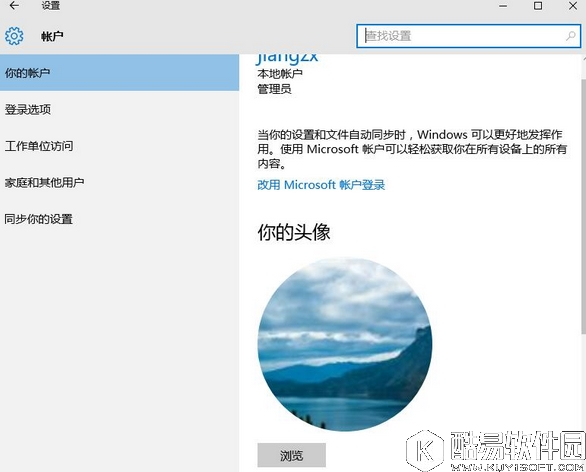586x472 pixels.
Task: Click the 设置 window title
Action: 51,6
